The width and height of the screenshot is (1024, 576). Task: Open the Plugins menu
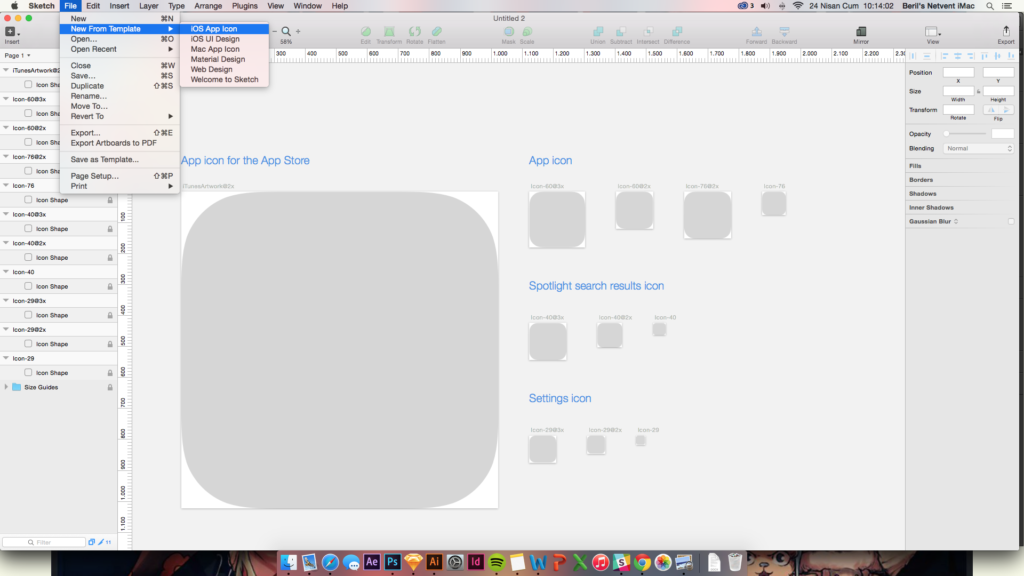click(245, 6)
